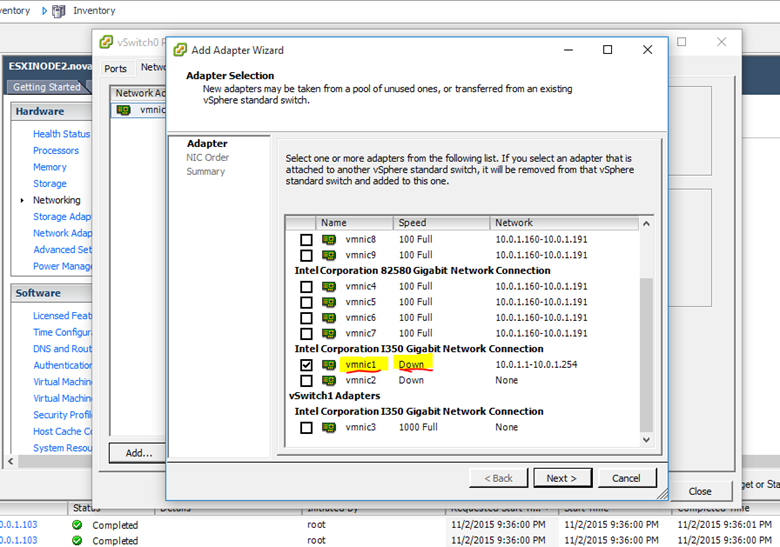This screenshot has height=547, width=780.
Task: Open the Storage Adapters link
Action: [62, 217]
